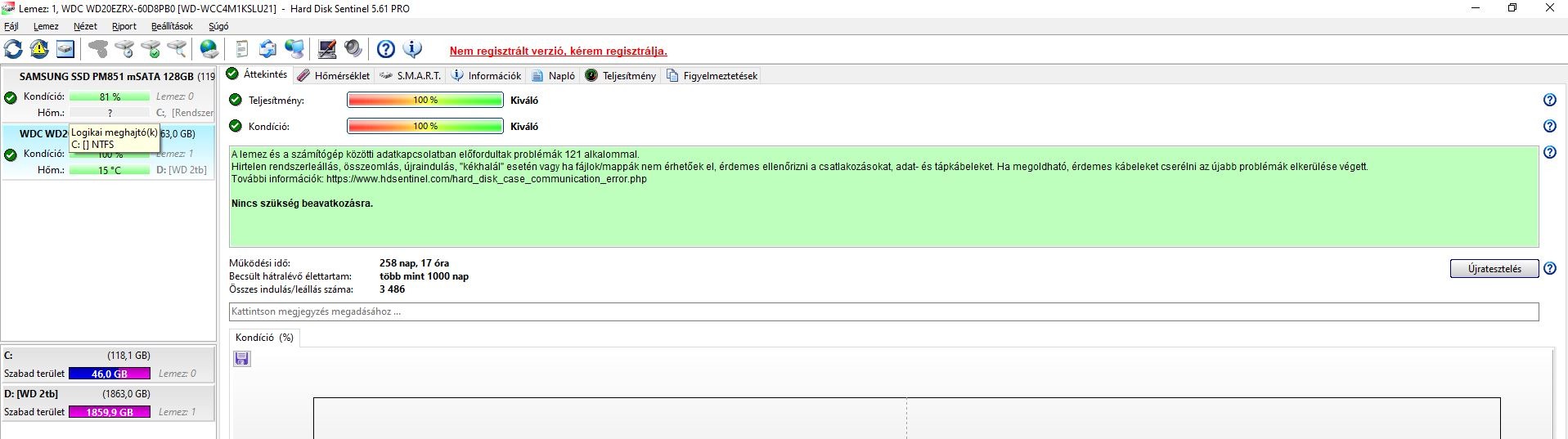Open the Információk tab
Viewport: 1568px width, 439px height.
point(486,75)
